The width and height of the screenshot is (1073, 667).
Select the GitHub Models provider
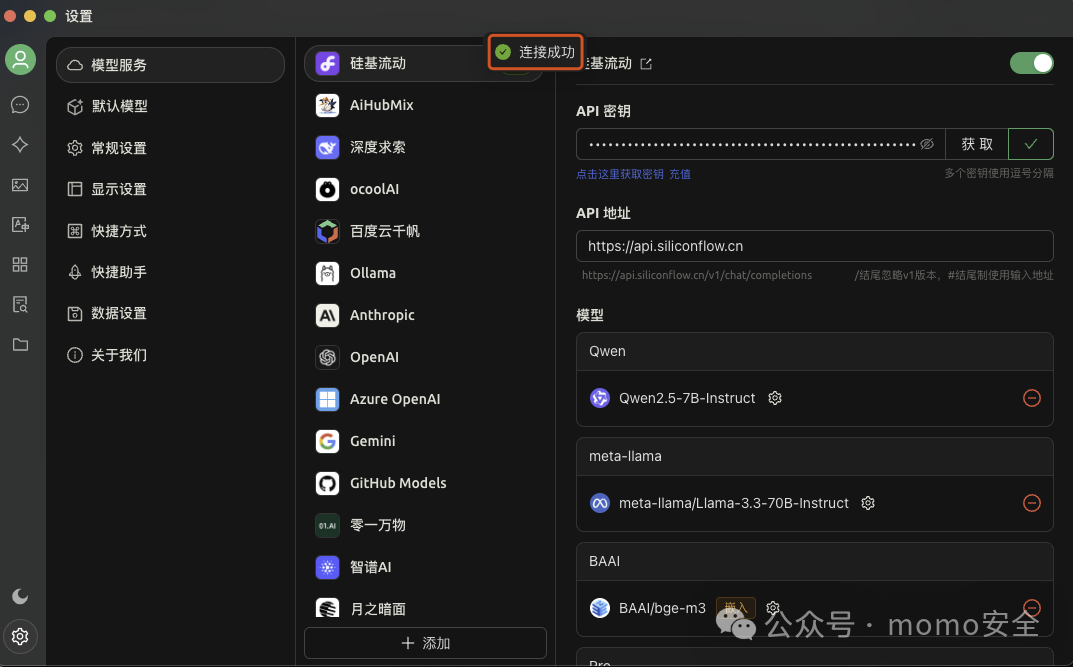pyautogui.click(x=425, y=483)
